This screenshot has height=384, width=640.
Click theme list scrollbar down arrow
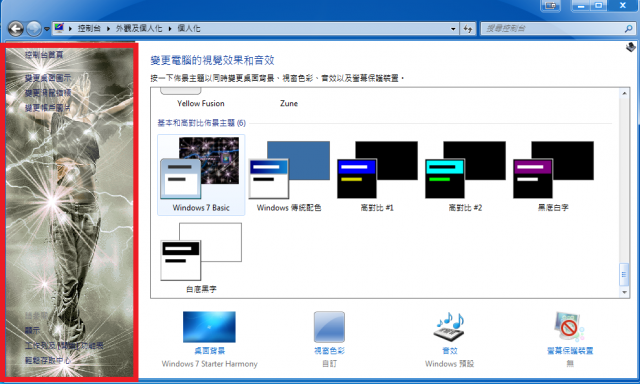tap(624, 292)
